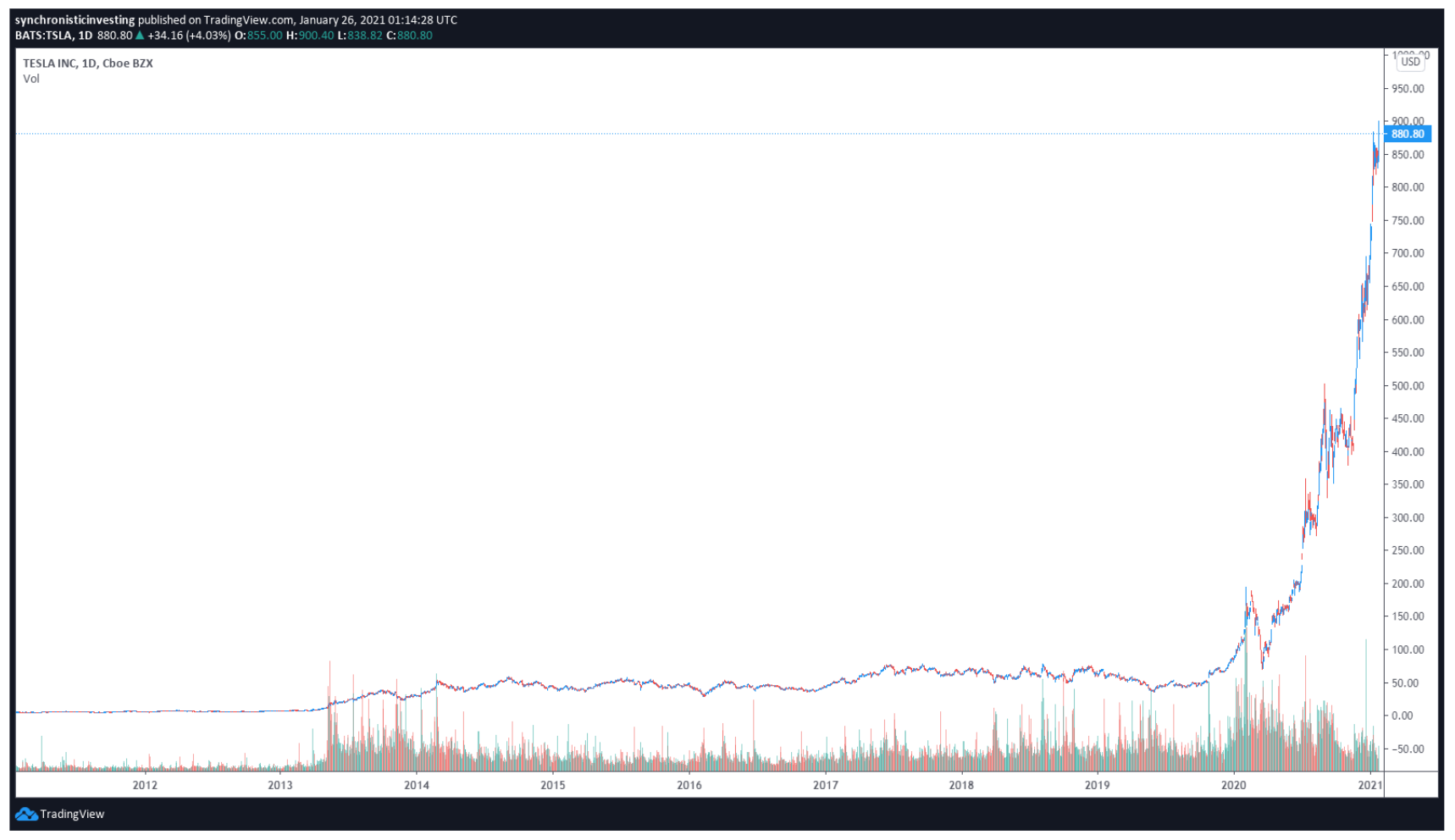
Task: Click the C:880.80 close value
Action: click(409, 36)
